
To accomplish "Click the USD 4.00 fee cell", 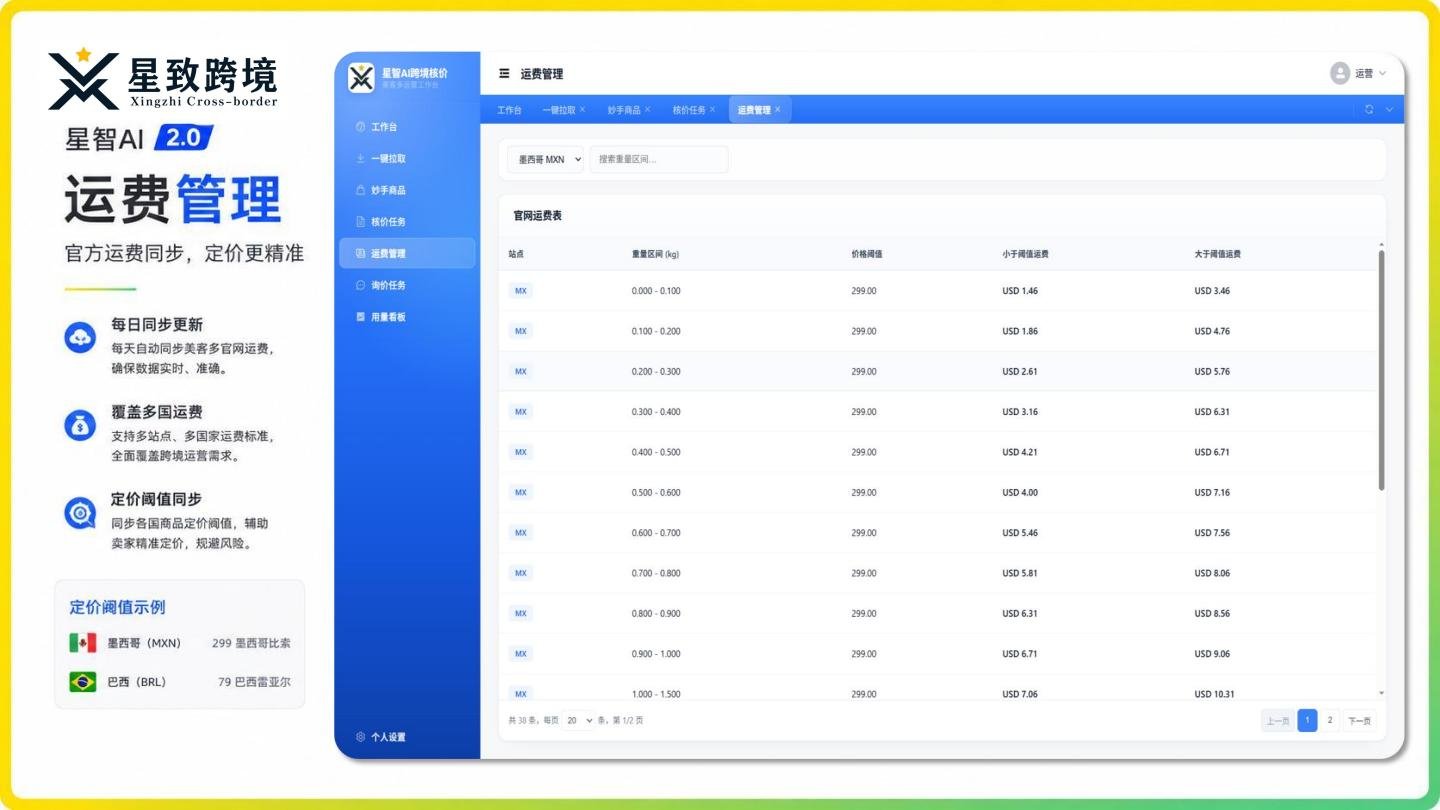I will click(x=1020, y=492).
